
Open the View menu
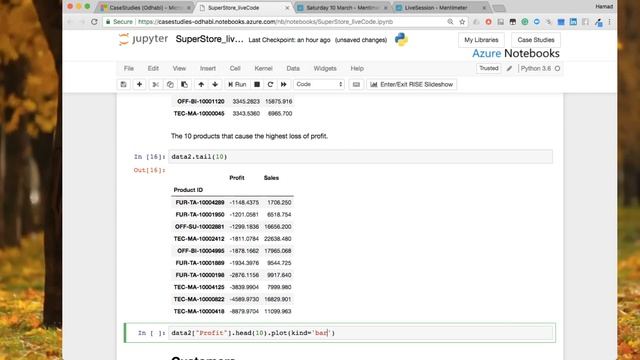[179, 69]
